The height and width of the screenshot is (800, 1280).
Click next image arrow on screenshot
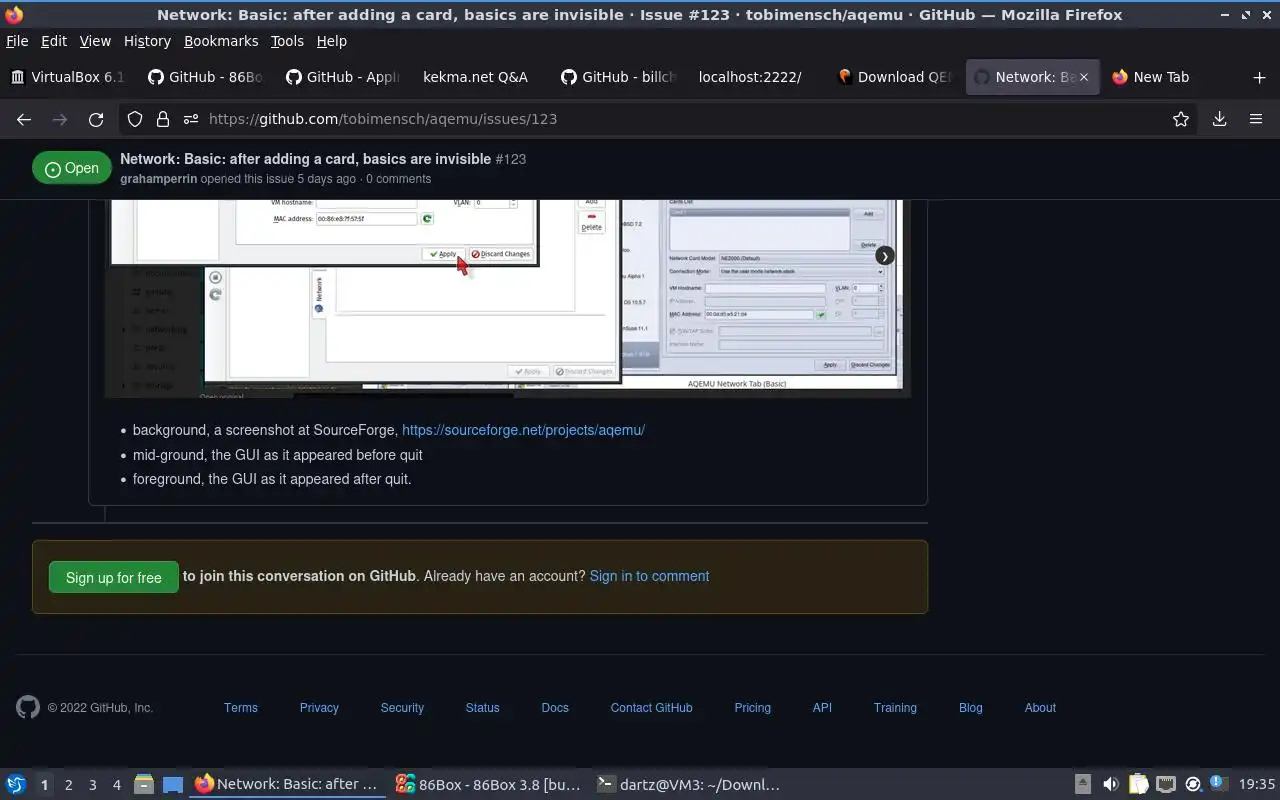[884, 256]
